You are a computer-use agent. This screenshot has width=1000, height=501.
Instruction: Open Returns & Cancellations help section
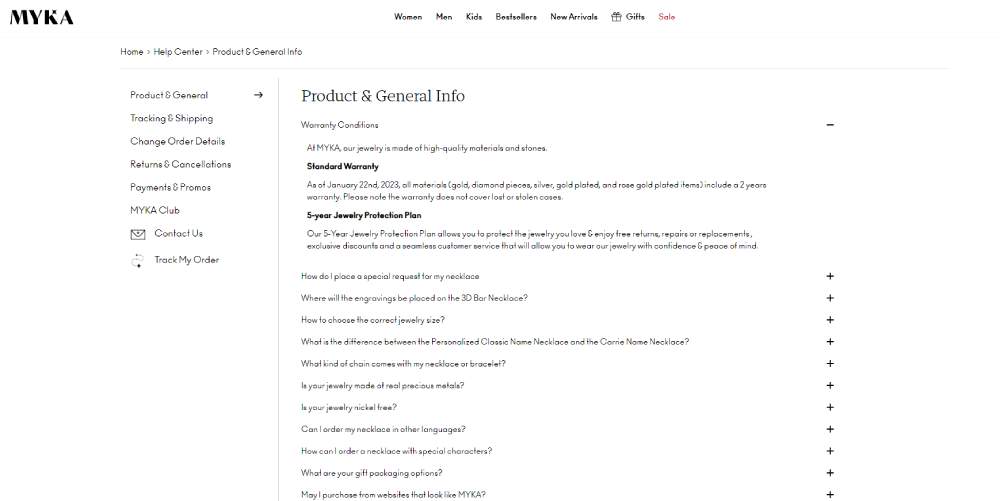(x=180, y=164)
